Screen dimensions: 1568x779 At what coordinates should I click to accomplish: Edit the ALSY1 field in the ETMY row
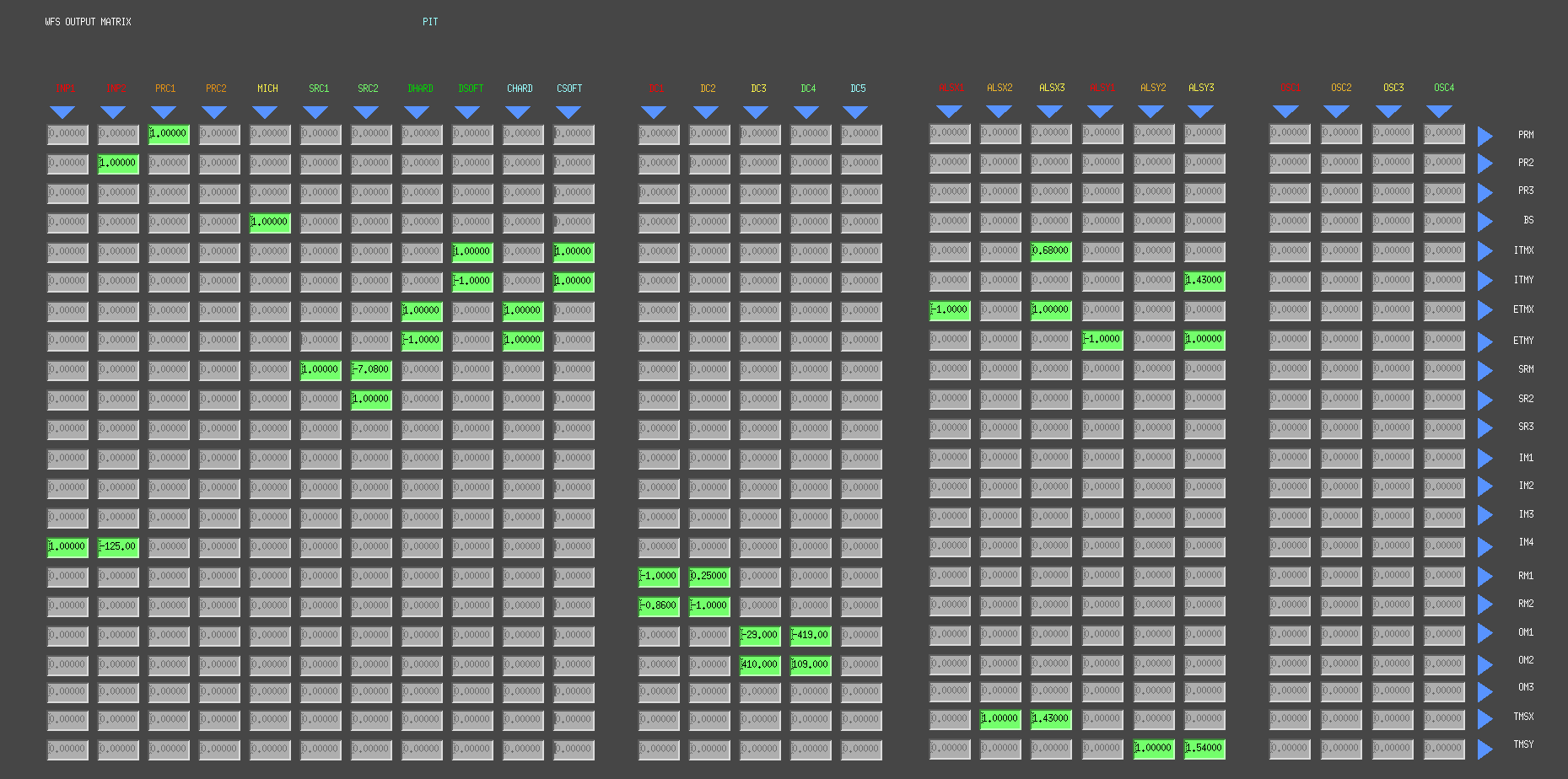click(1102, 340)
